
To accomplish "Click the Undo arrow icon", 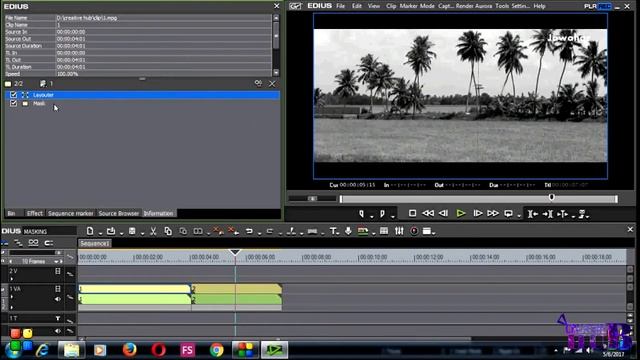I will (249, 231).
